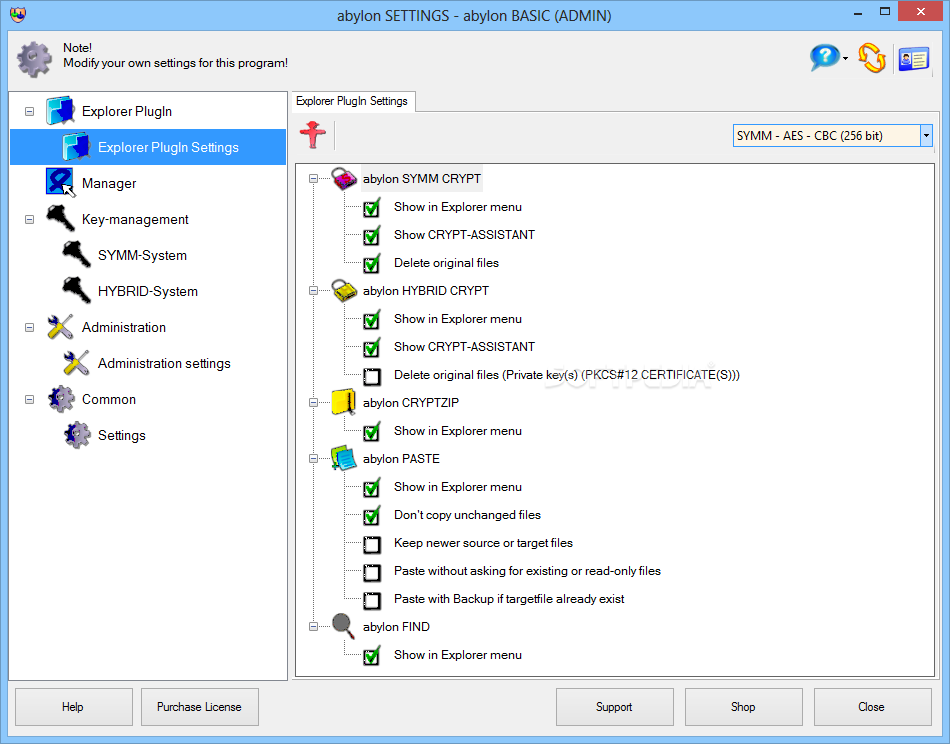Untick HYBRID CRYPT Show in Explorer menu

pyautogui.click(x=371, y=320)
